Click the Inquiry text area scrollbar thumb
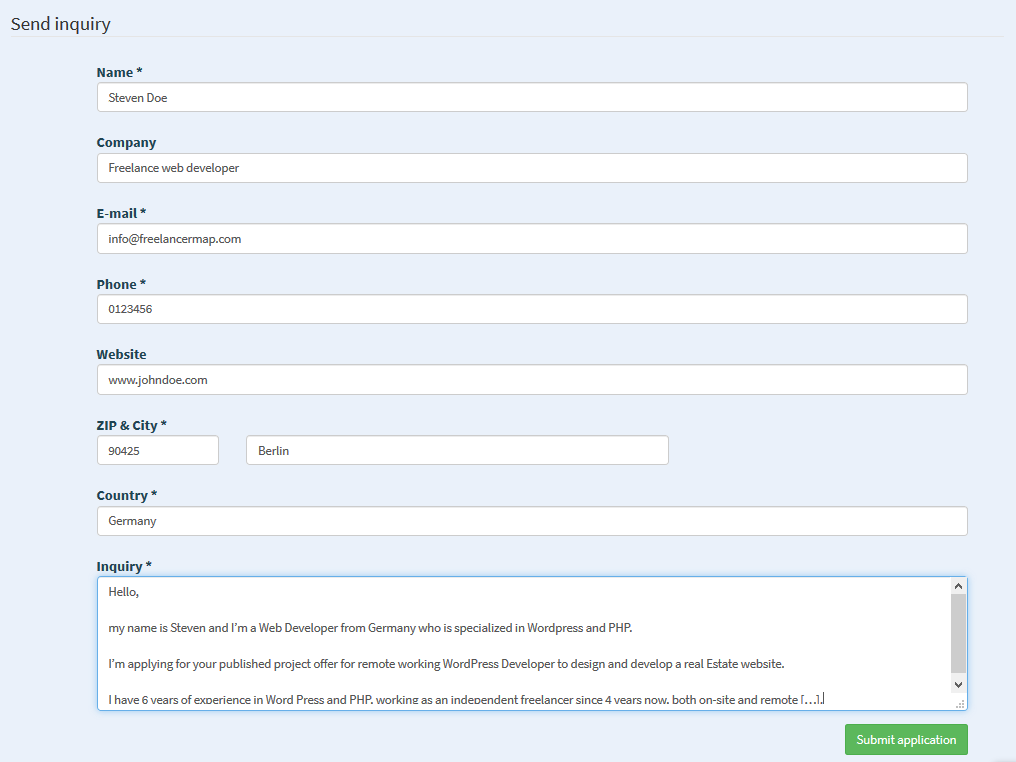The image size is (1016, 762). point(958,632)
